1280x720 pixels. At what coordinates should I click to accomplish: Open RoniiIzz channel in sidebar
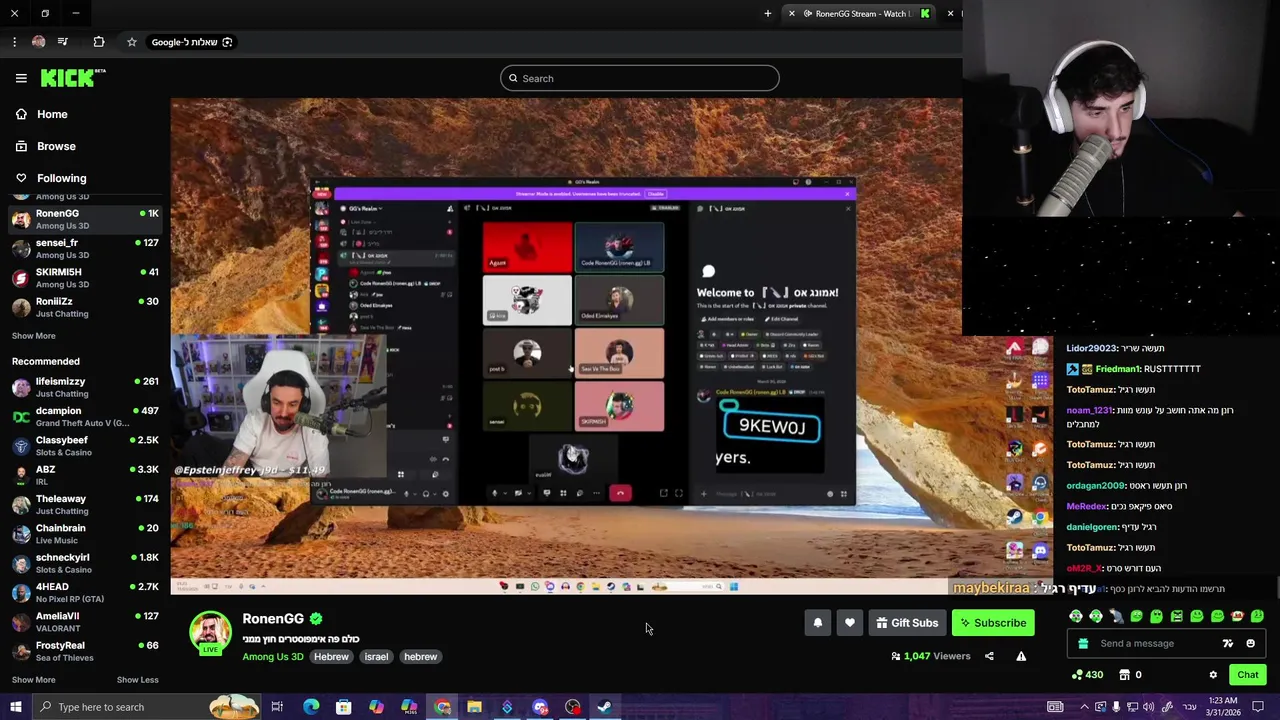coord(85,307)
